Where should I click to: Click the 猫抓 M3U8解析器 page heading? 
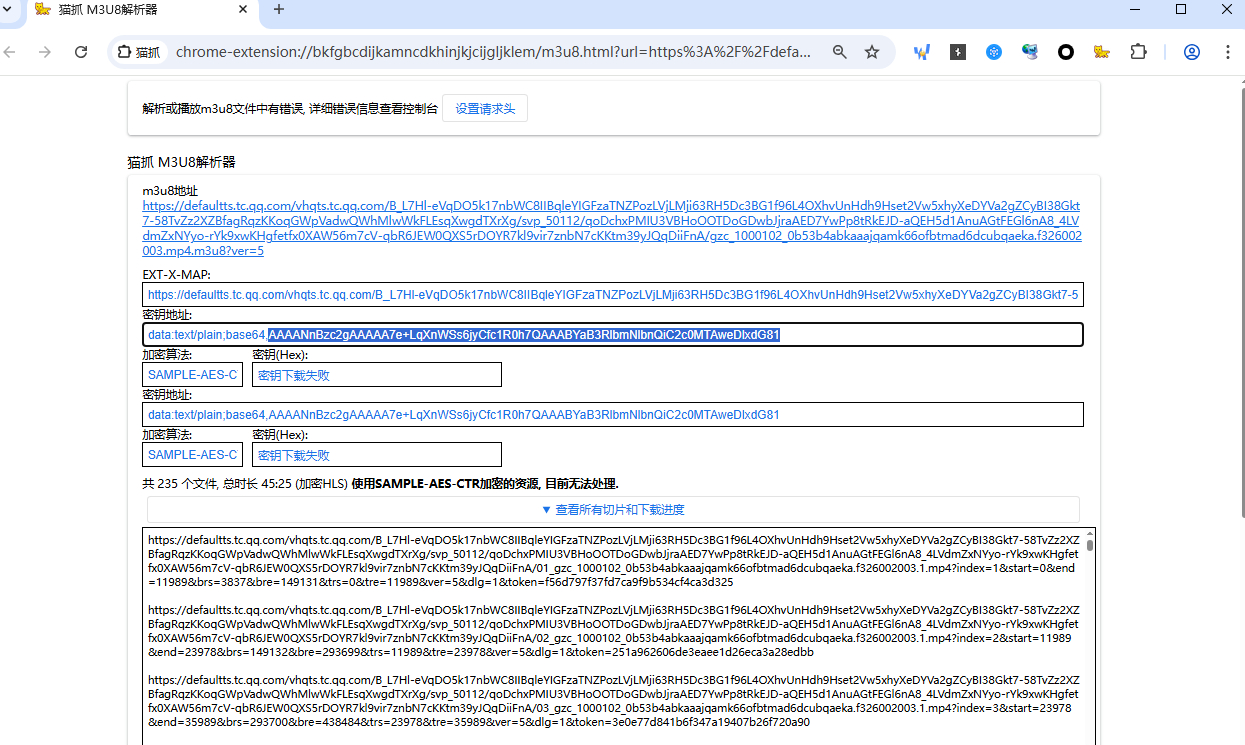[181, 162]
